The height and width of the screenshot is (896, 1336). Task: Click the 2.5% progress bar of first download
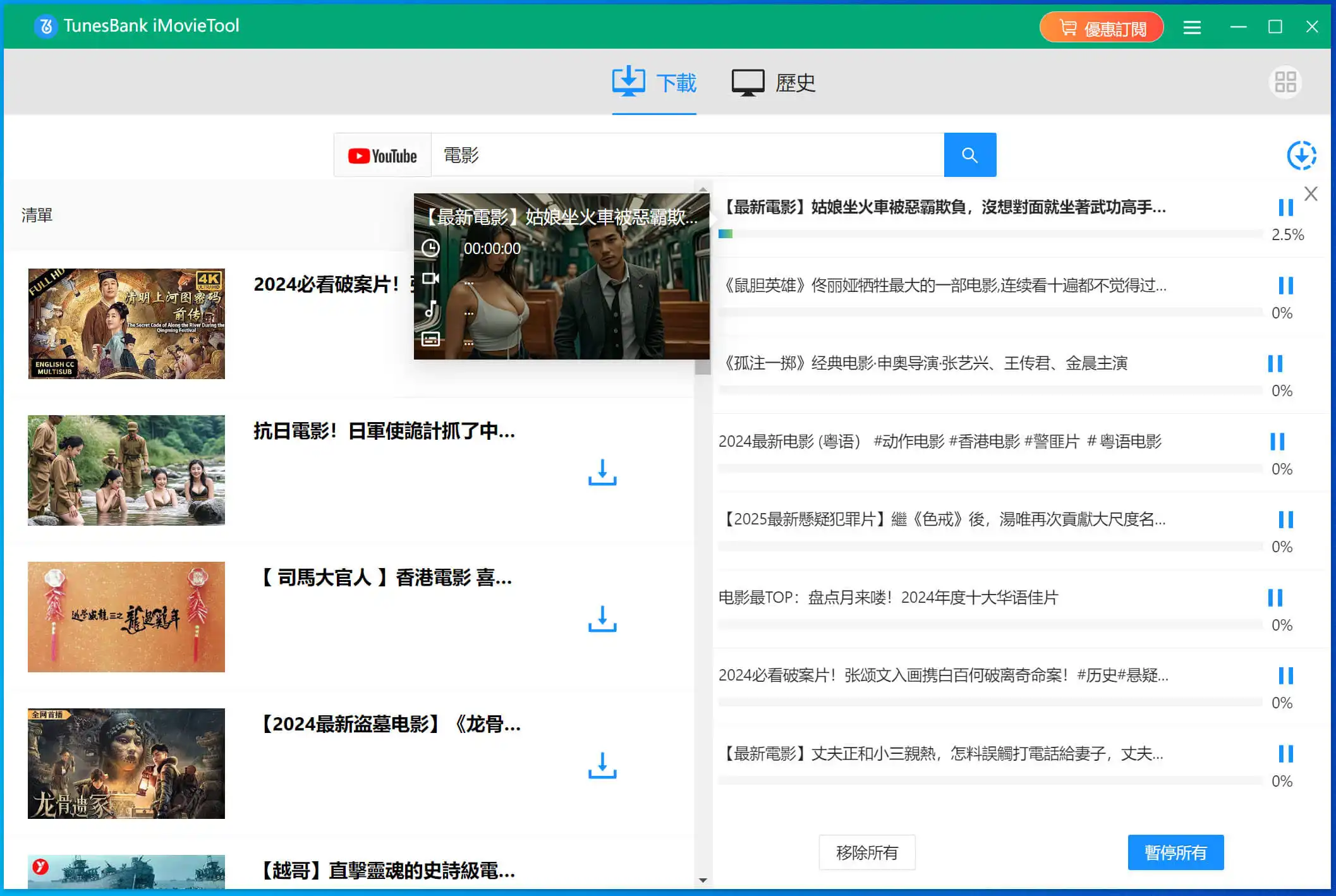[990, 234]
